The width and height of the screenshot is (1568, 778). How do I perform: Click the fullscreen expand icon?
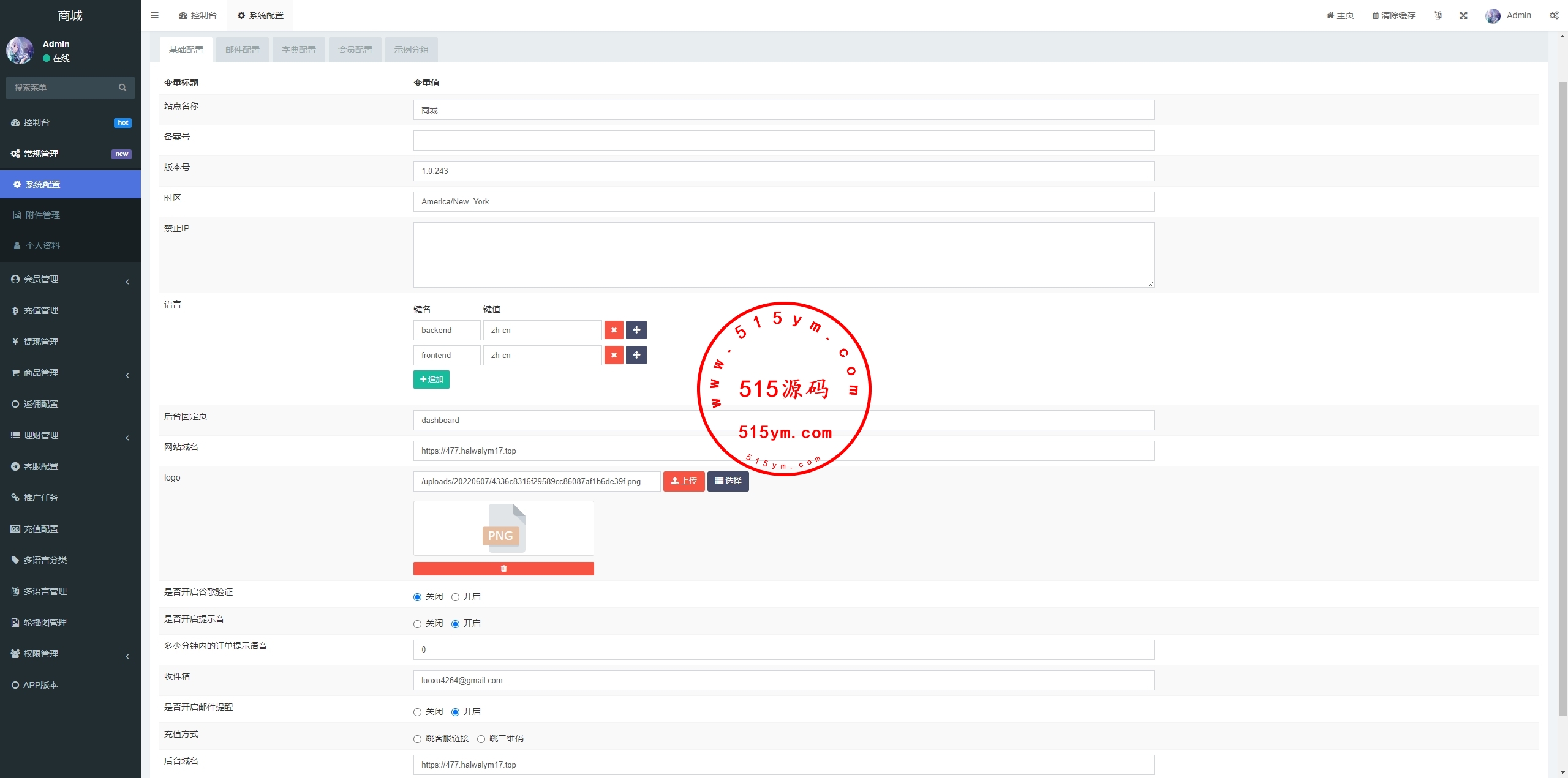pos(1463,15)
